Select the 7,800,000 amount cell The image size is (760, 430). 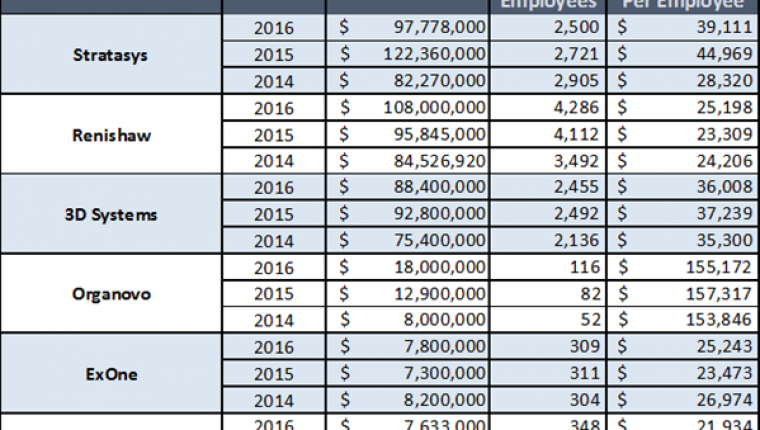tap(408, 347)
